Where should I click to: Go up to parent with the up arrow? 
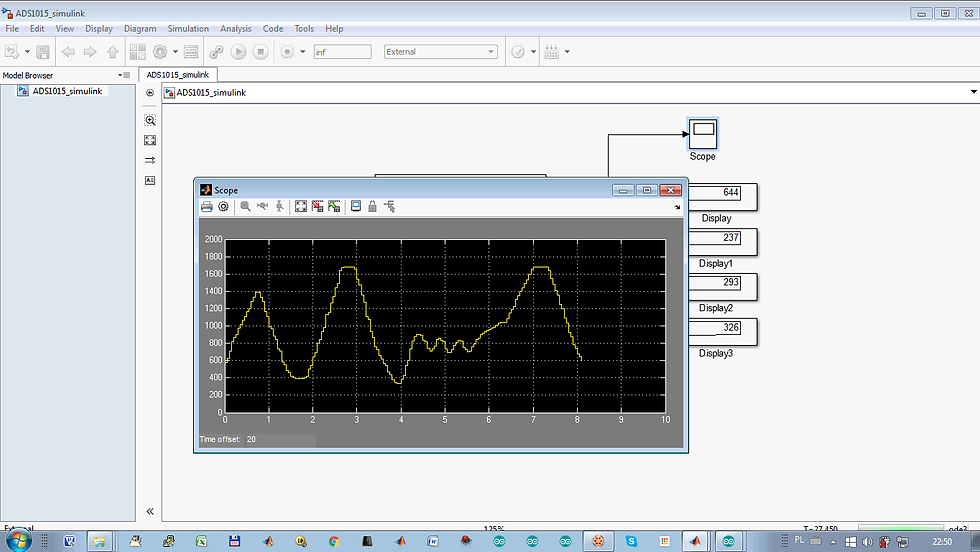112,52
